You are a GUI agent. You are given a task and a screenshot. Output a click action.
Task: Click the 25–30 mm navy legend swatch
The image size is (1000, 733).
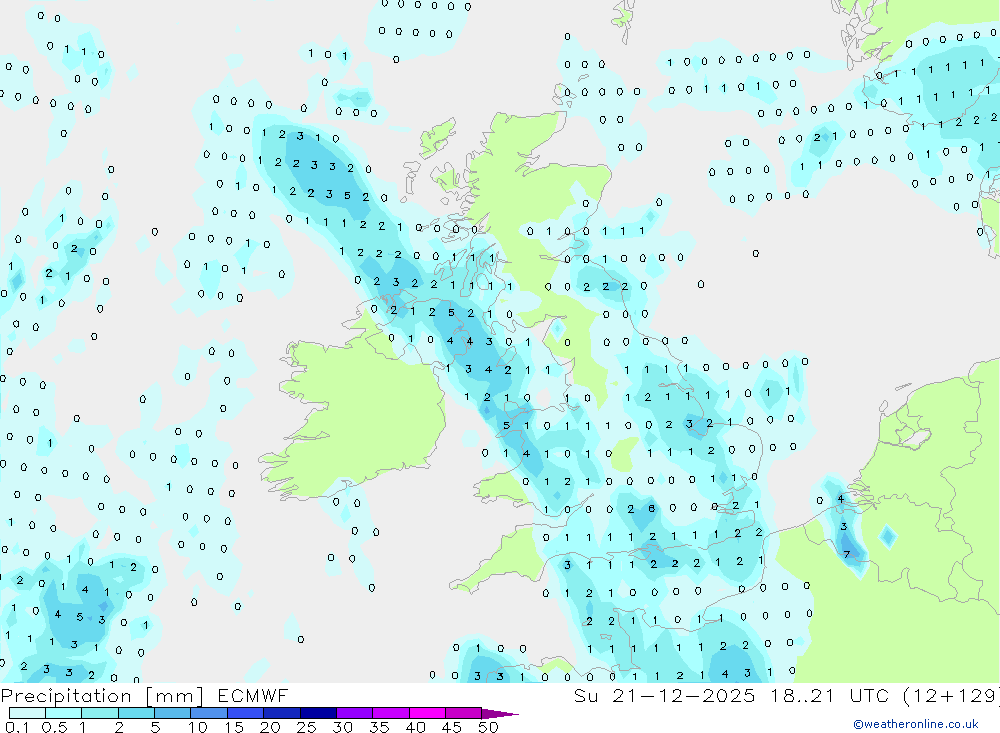318,713
